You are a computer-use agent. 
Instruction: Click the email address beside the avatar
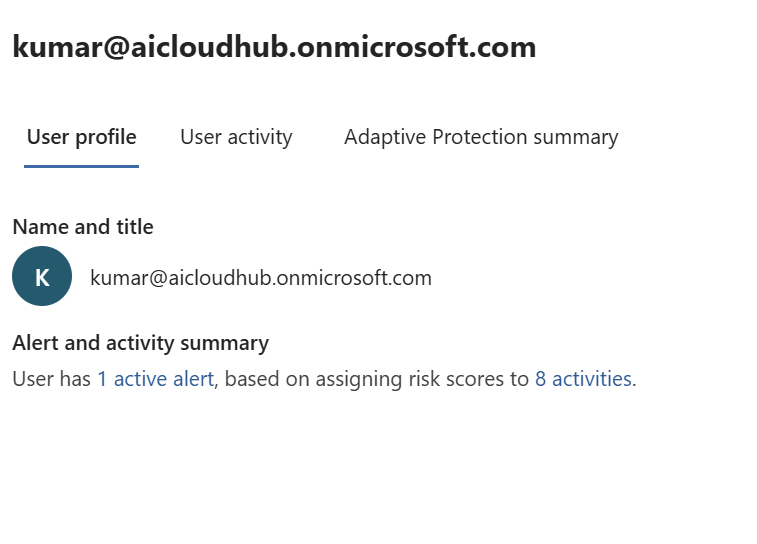(x=261, y=278)
